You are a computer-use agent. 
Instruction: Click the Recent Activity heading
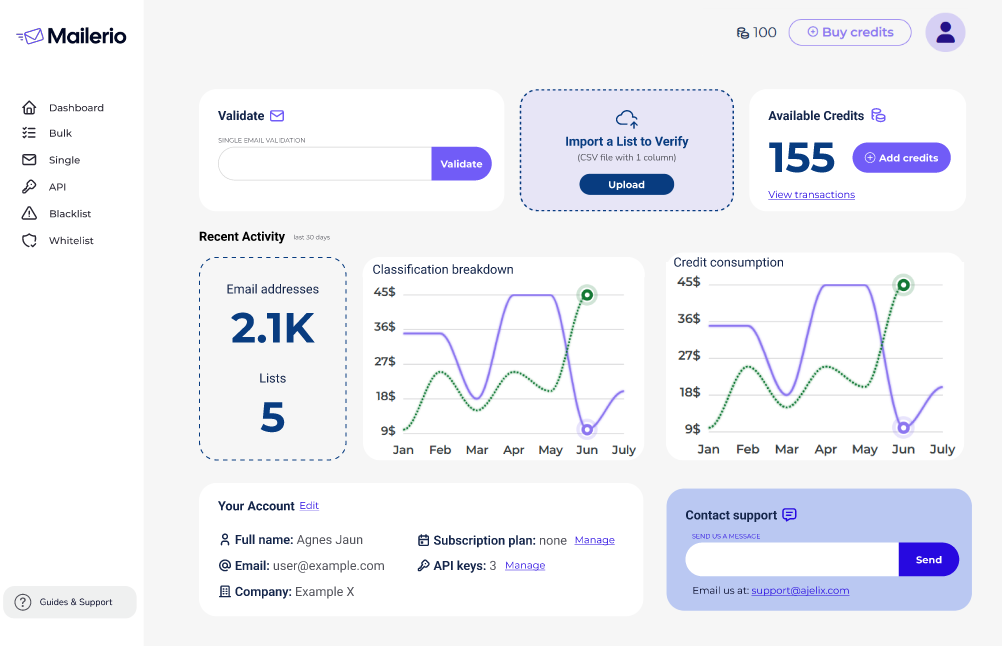242,236
